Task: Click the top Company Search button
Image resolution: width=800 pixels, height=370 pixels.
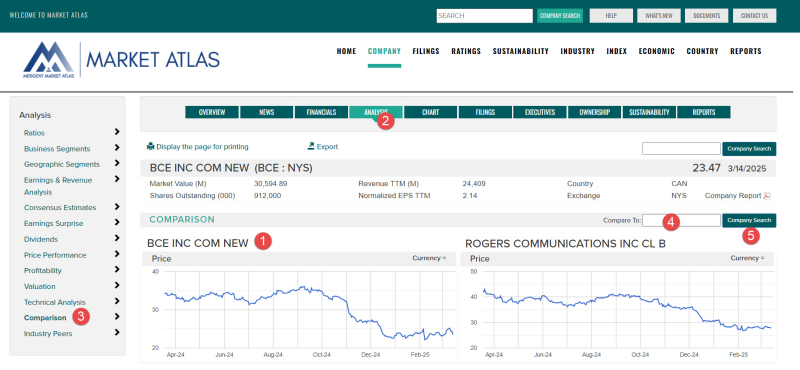Action: [560, 16]
